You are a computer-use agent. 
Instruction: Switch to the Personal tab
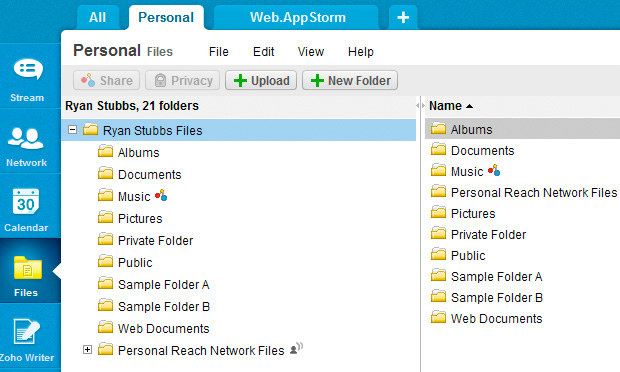[x=166, y=17]
